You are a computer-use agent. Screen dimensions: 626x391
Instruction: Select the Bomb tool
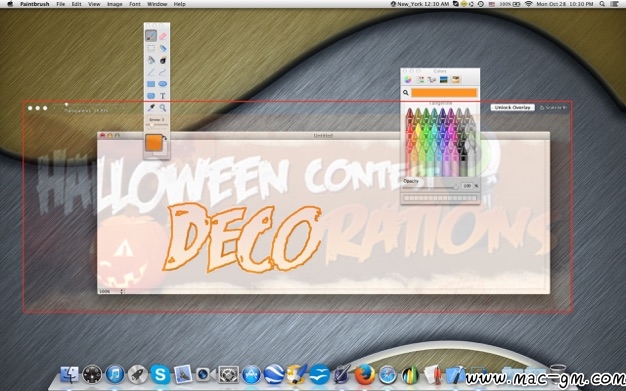[162, 60]
